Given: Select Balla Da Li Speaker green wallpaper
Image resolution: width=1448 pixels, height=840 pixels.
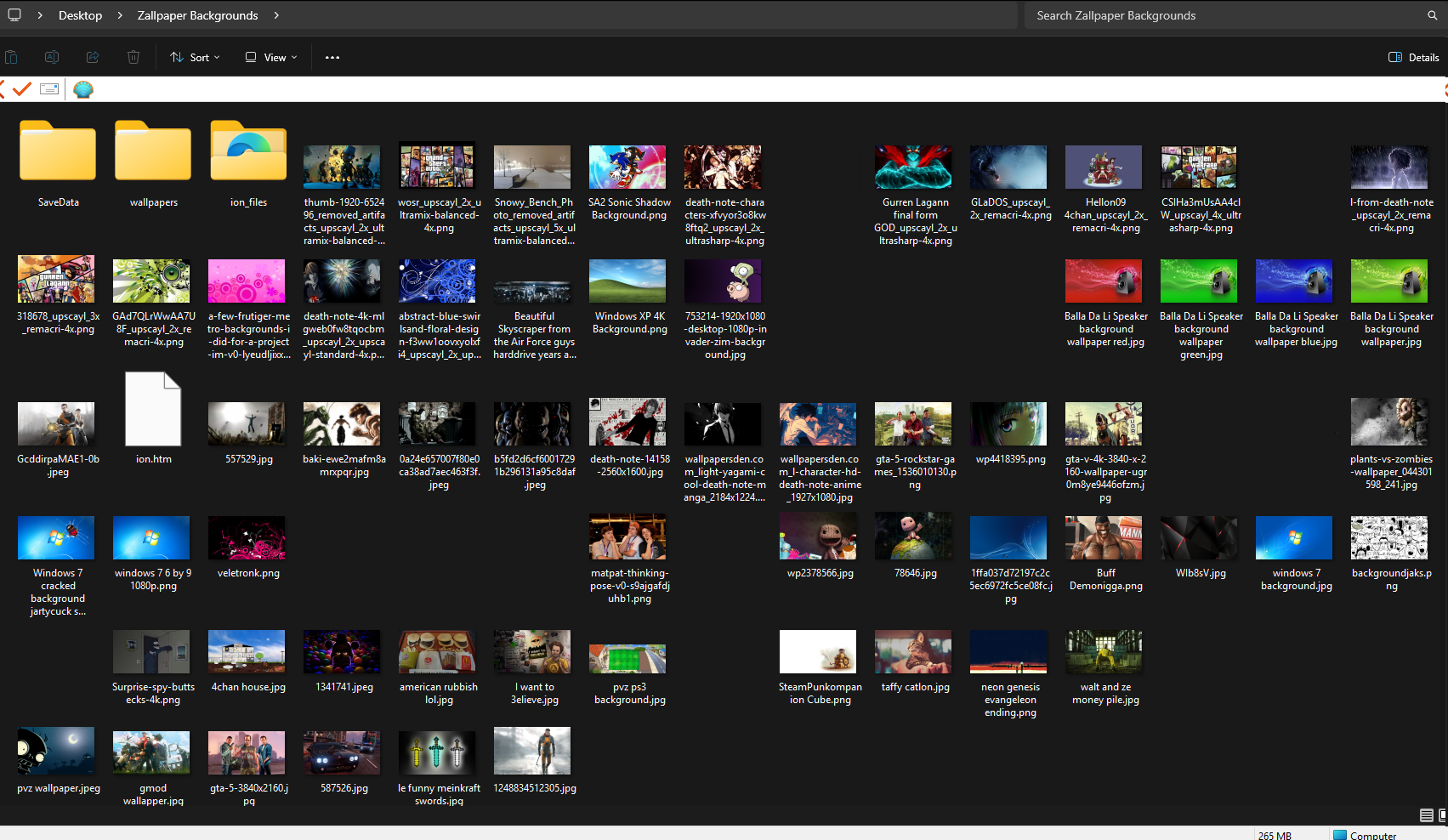Looking at the screenshot, I should (1199, 281).
